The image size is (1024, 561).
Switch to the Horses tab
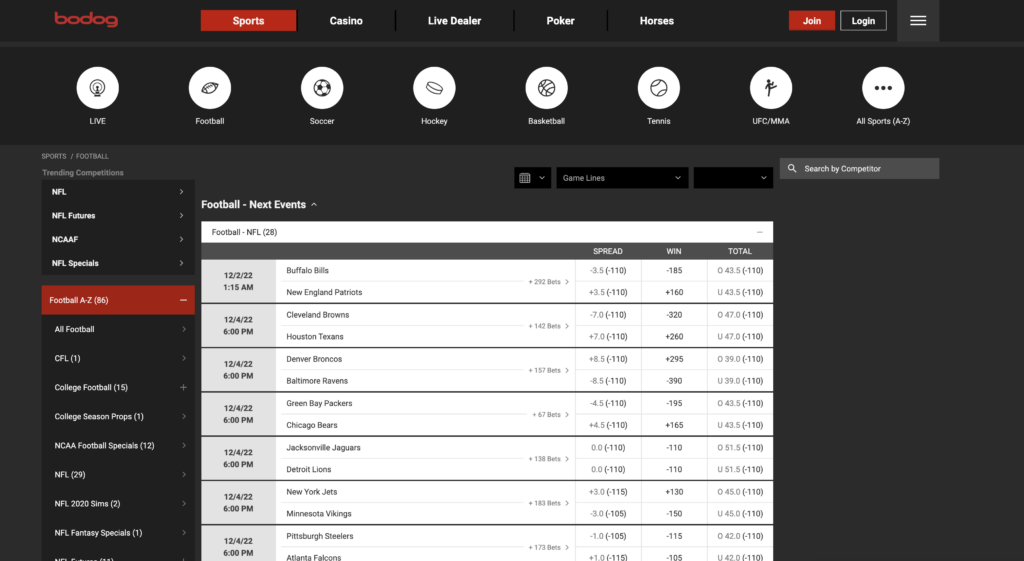(657, 20)
